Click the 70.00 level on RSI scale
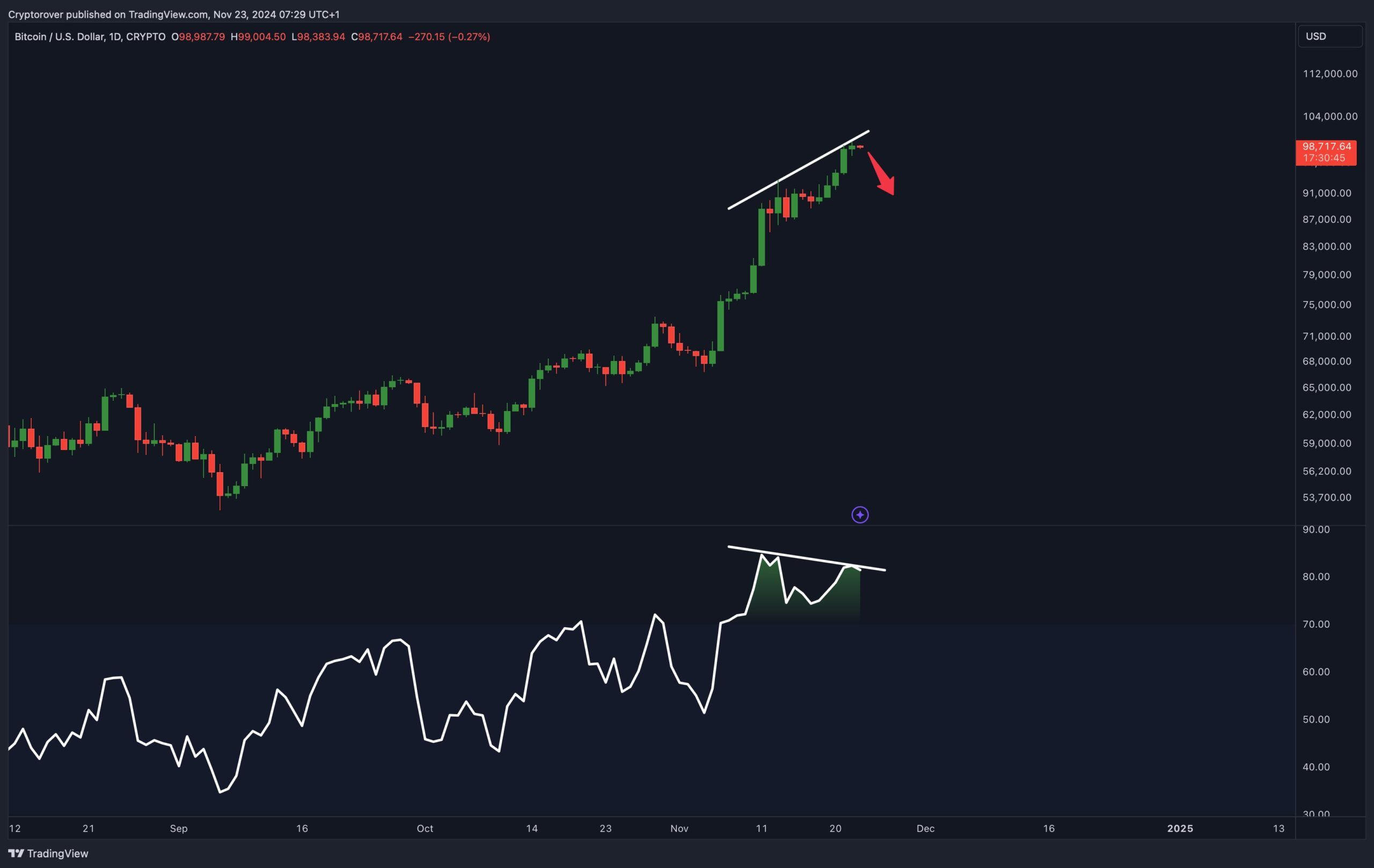The image size is (1374, 868). [x=1316, y=624]
